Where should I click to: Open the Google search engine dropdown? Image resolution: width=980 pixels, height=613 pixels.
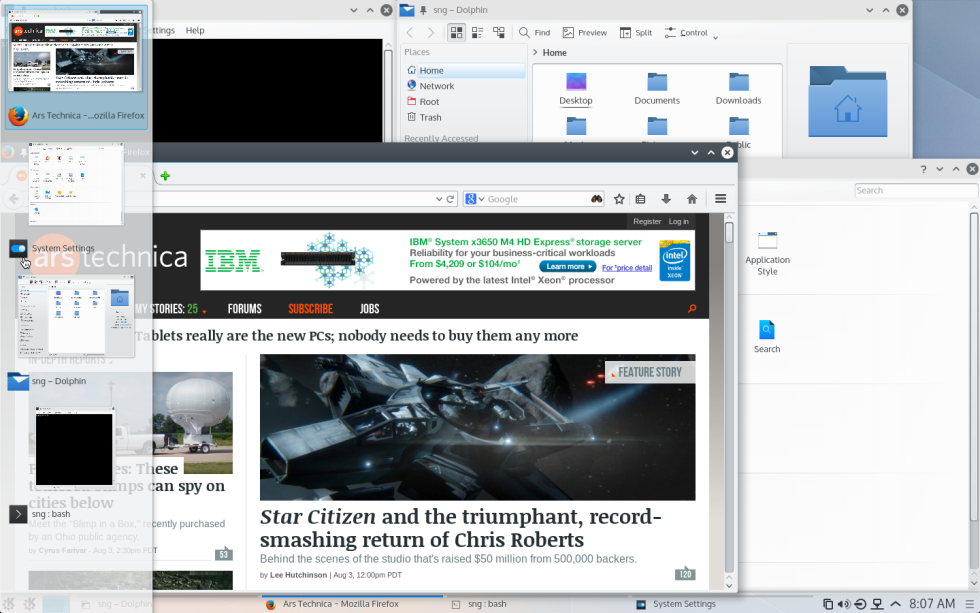tap(479, 198)
